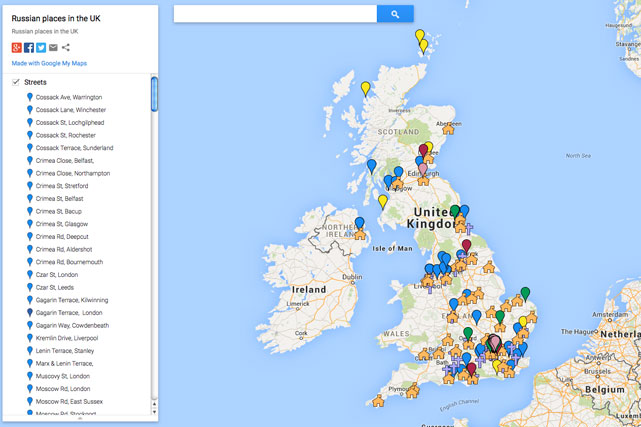Click green pin near Oxford

(468, 333)
